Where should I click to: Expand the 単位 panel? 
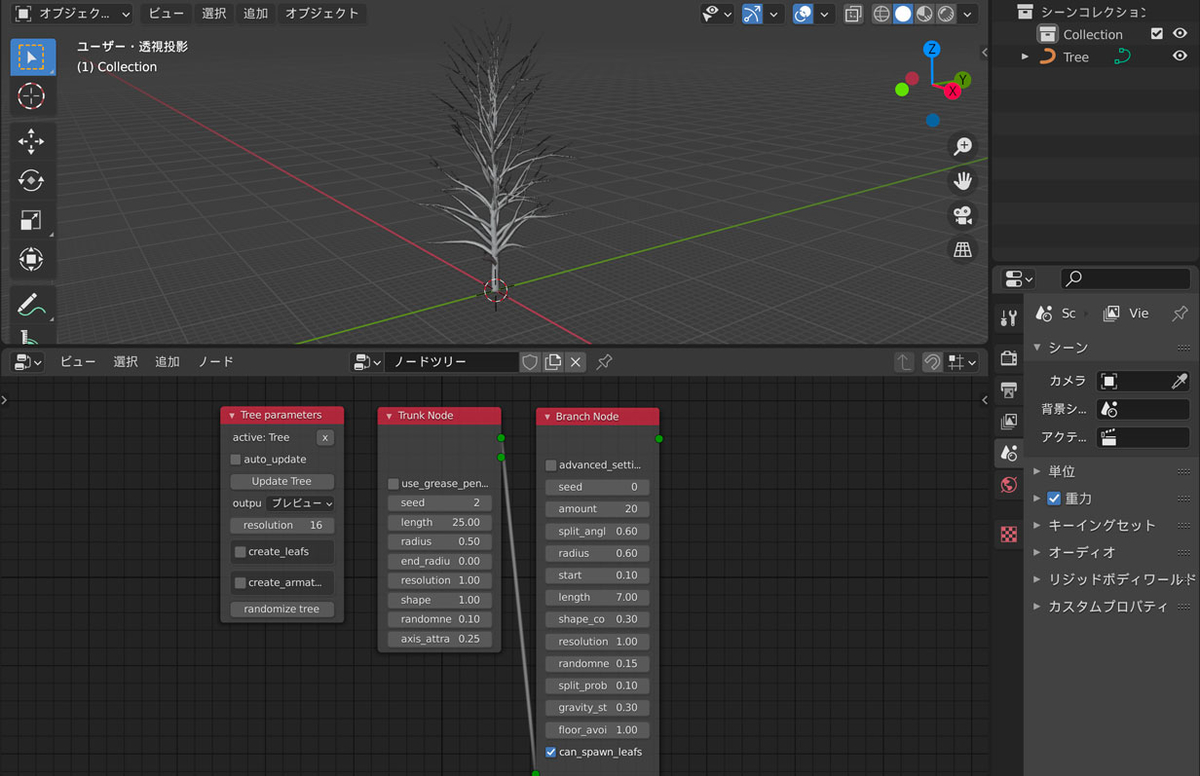(1038, 472)
